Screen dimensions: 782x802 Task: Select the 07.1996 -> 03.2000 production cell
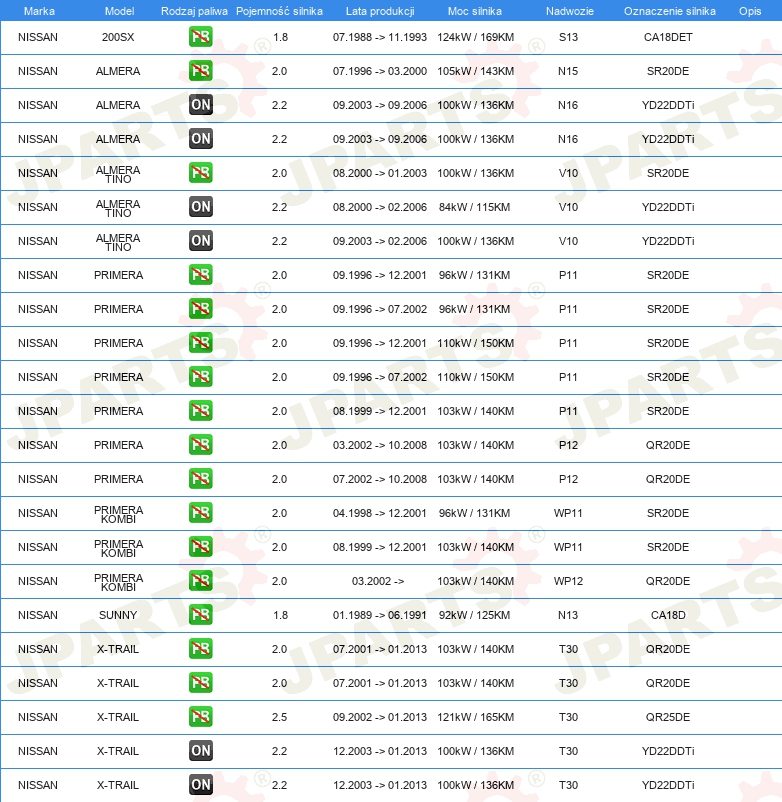point(379,71)
